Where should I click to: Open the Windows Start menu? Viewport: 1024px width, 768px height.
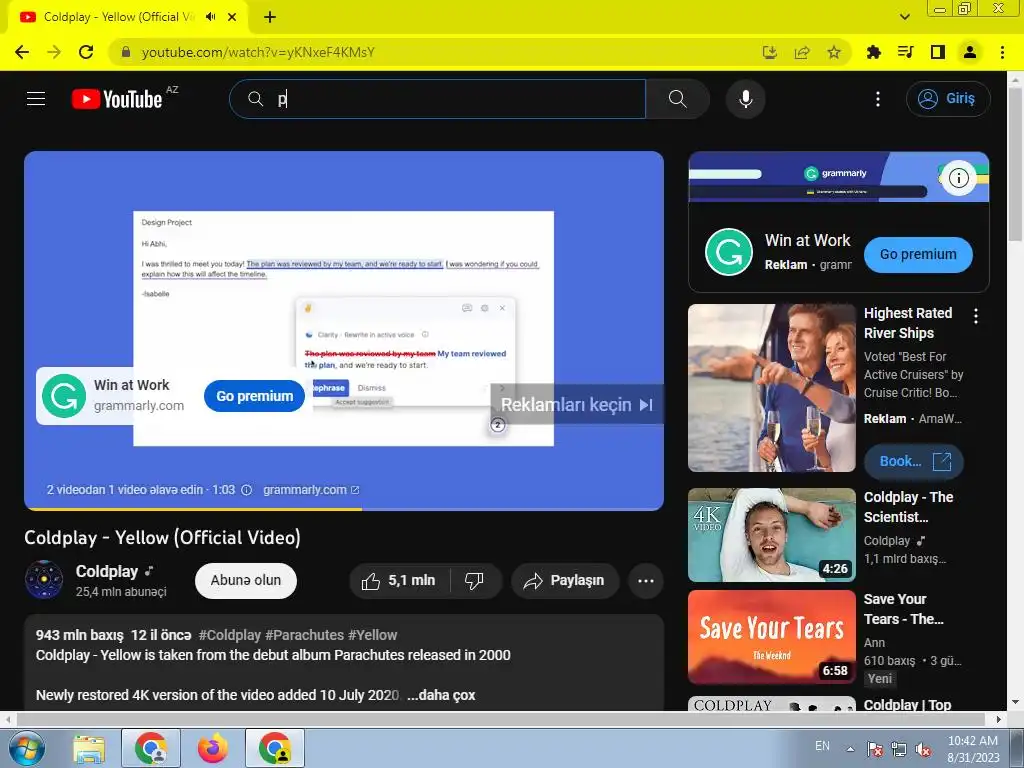point(27,748)
